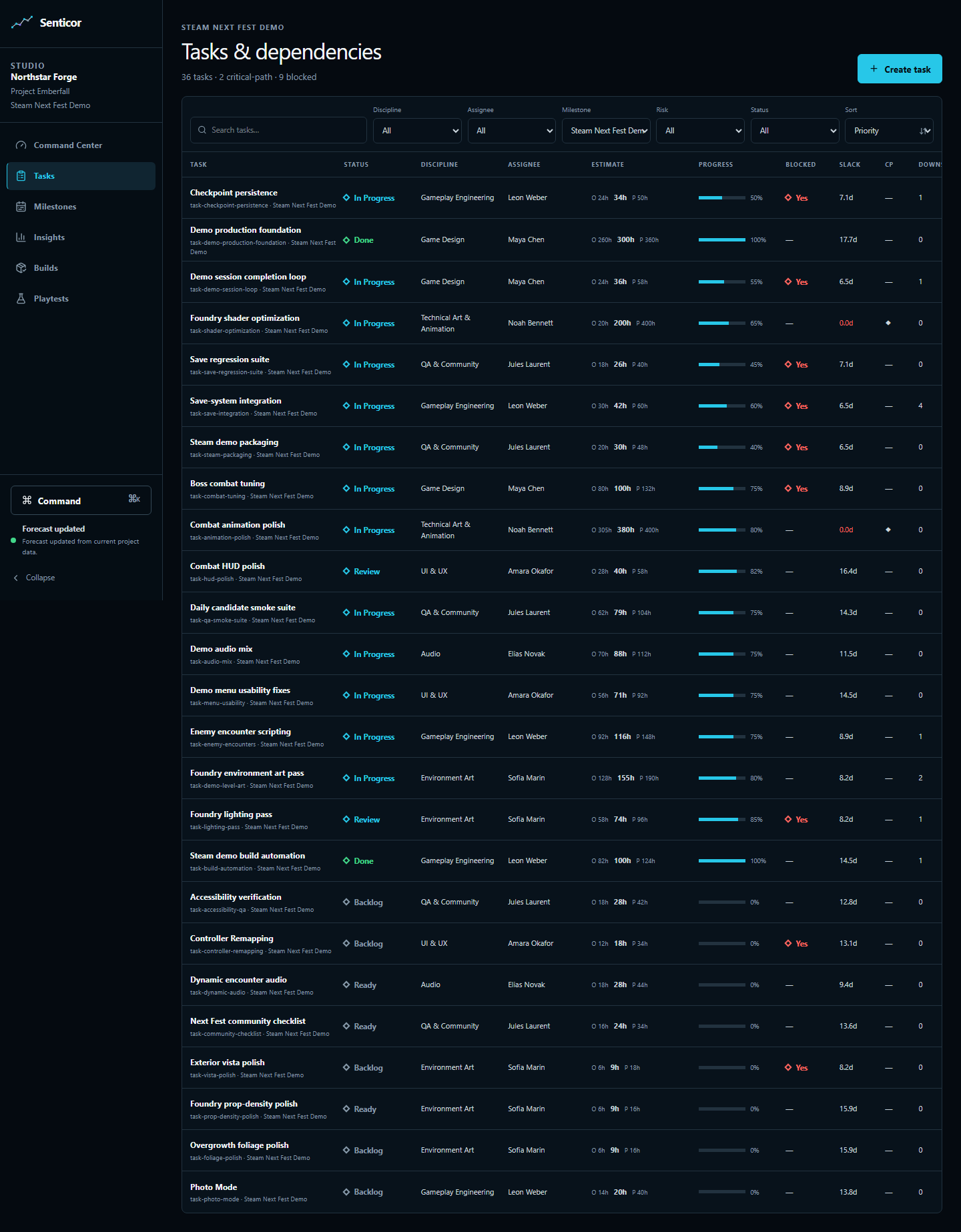The width and height of the screenshot is (961, 1232).
Task: Click the plus icon in Create task
Action: [874, 69]
